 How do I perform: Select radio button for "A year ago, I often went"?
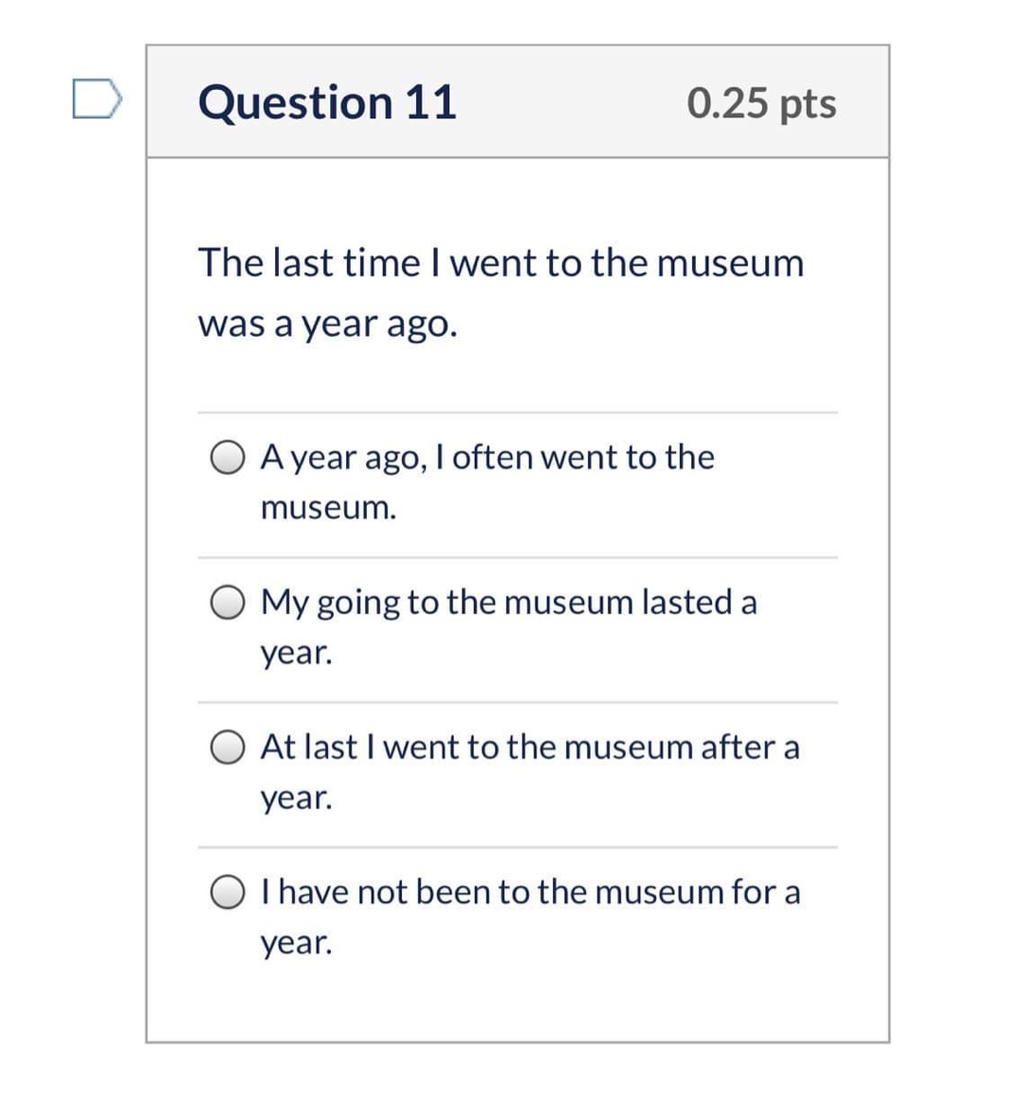[228, 459]
